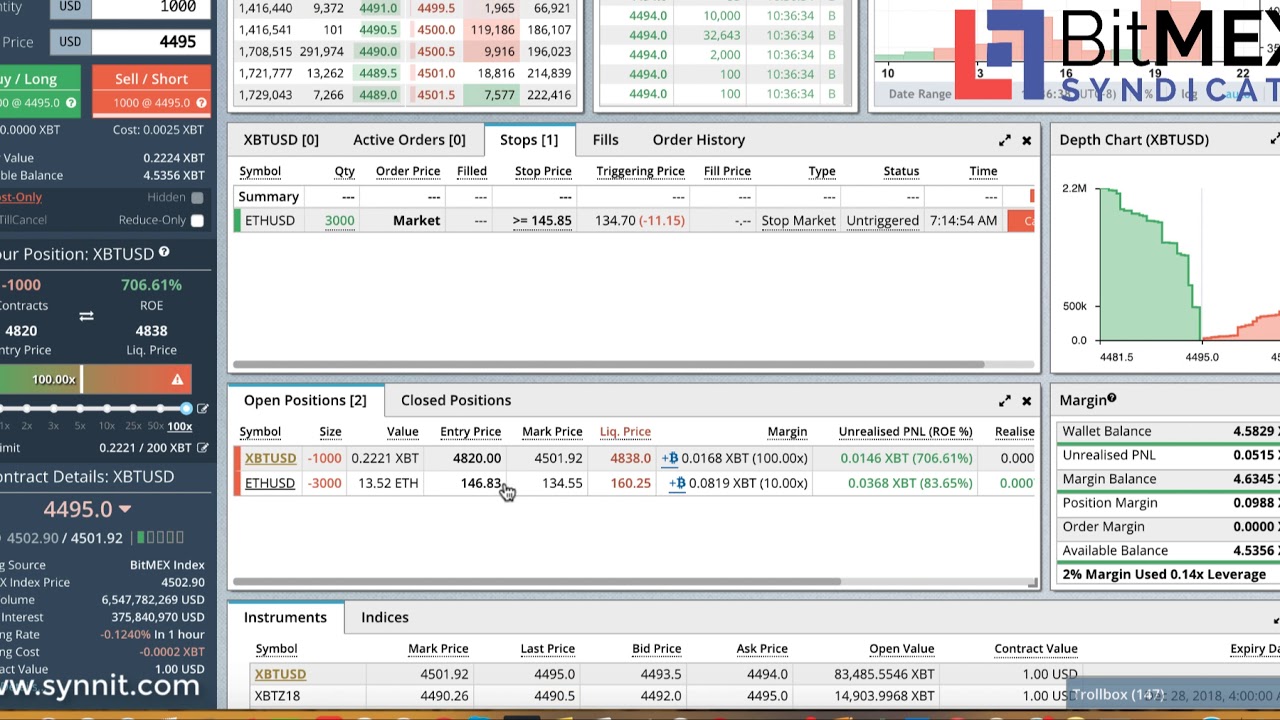This screenshot has height=720, width=1280.
Task: Click the 100x leverage slider handle
Action: 186,408
